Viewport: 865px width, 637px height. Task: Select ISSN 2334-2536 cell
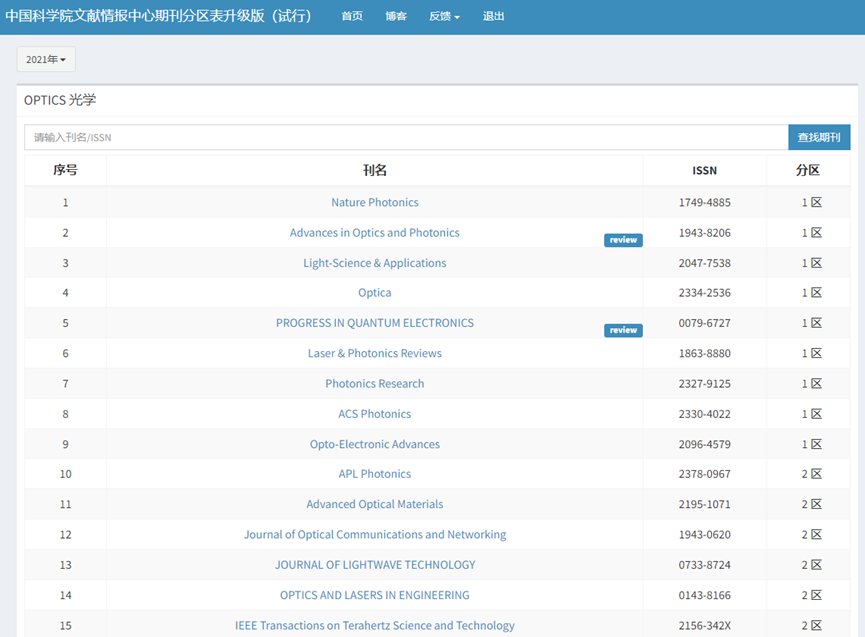click(704, 293)
